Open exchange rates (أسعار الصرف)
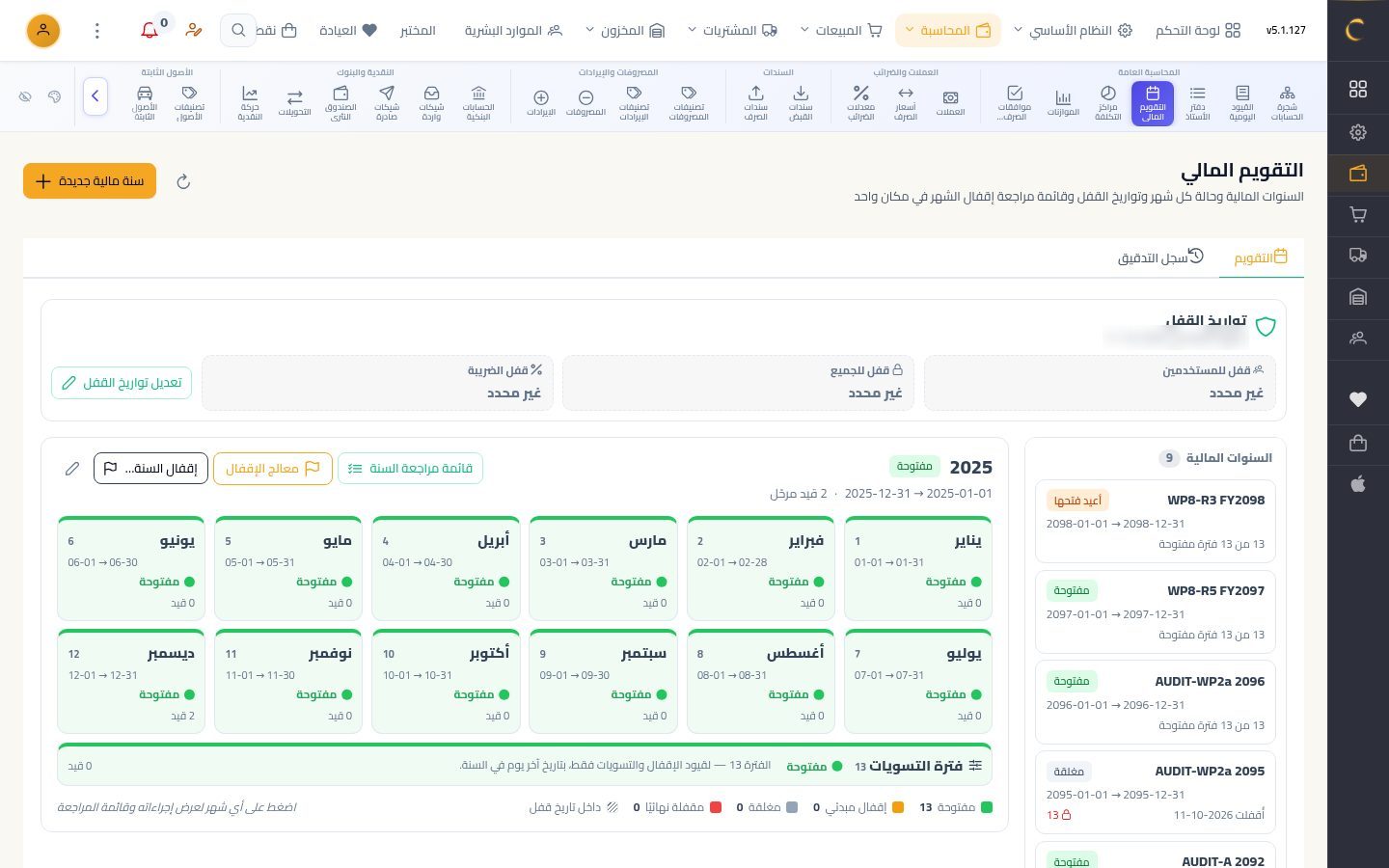Screen dimensions: 1389x868 (905, 103)
